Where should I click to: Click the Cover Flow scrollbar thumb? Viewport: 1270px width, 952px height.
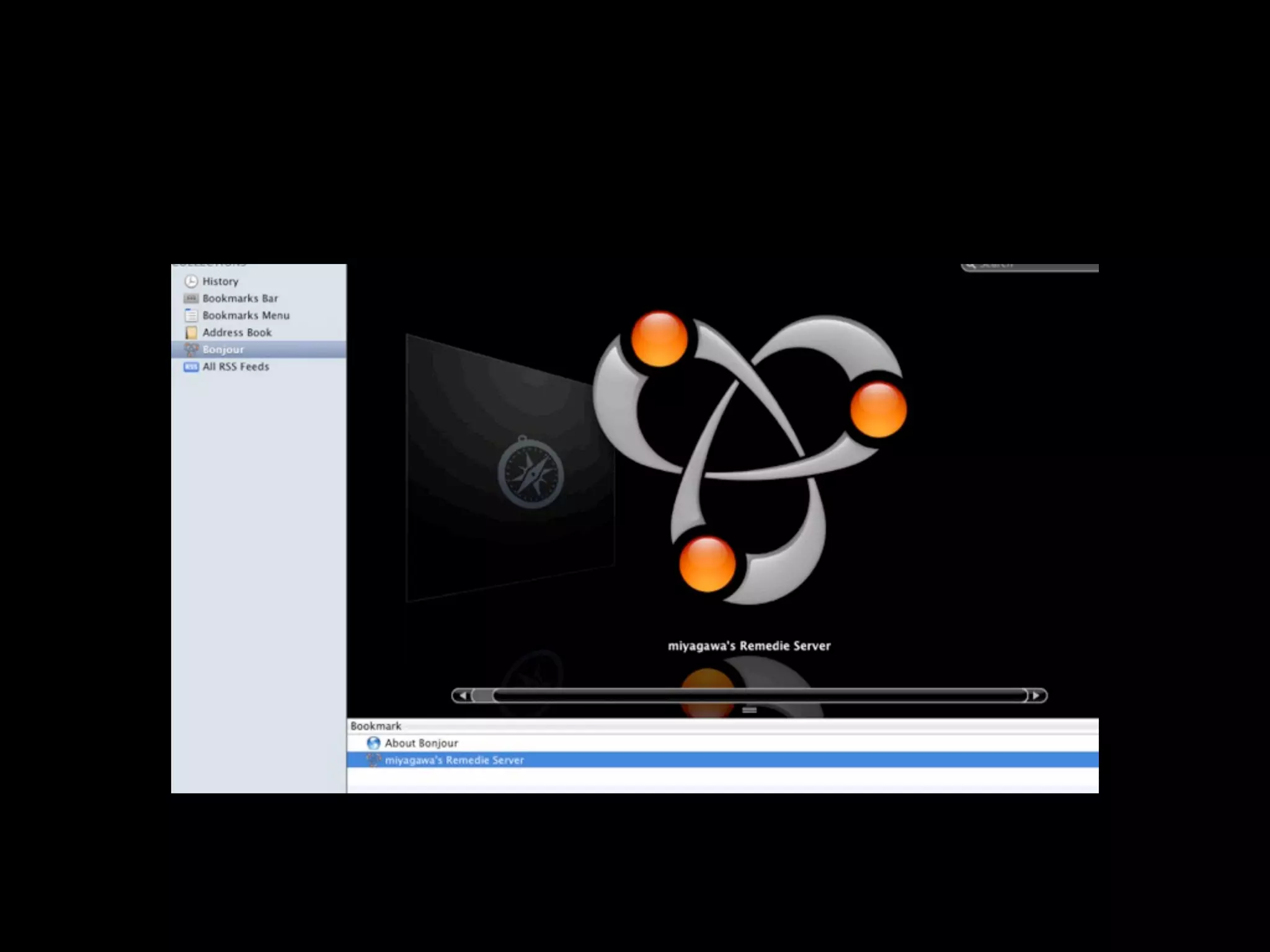(482, 695)
